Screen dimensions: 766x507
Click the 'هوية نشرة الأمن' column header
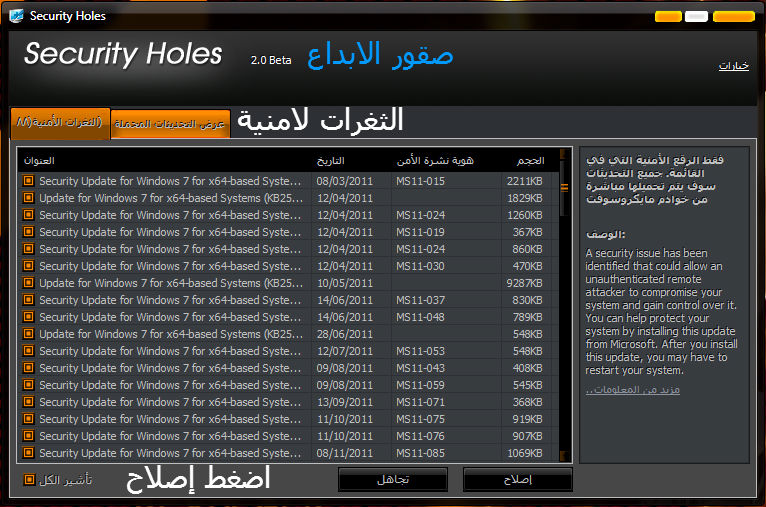tap(435, 160)
